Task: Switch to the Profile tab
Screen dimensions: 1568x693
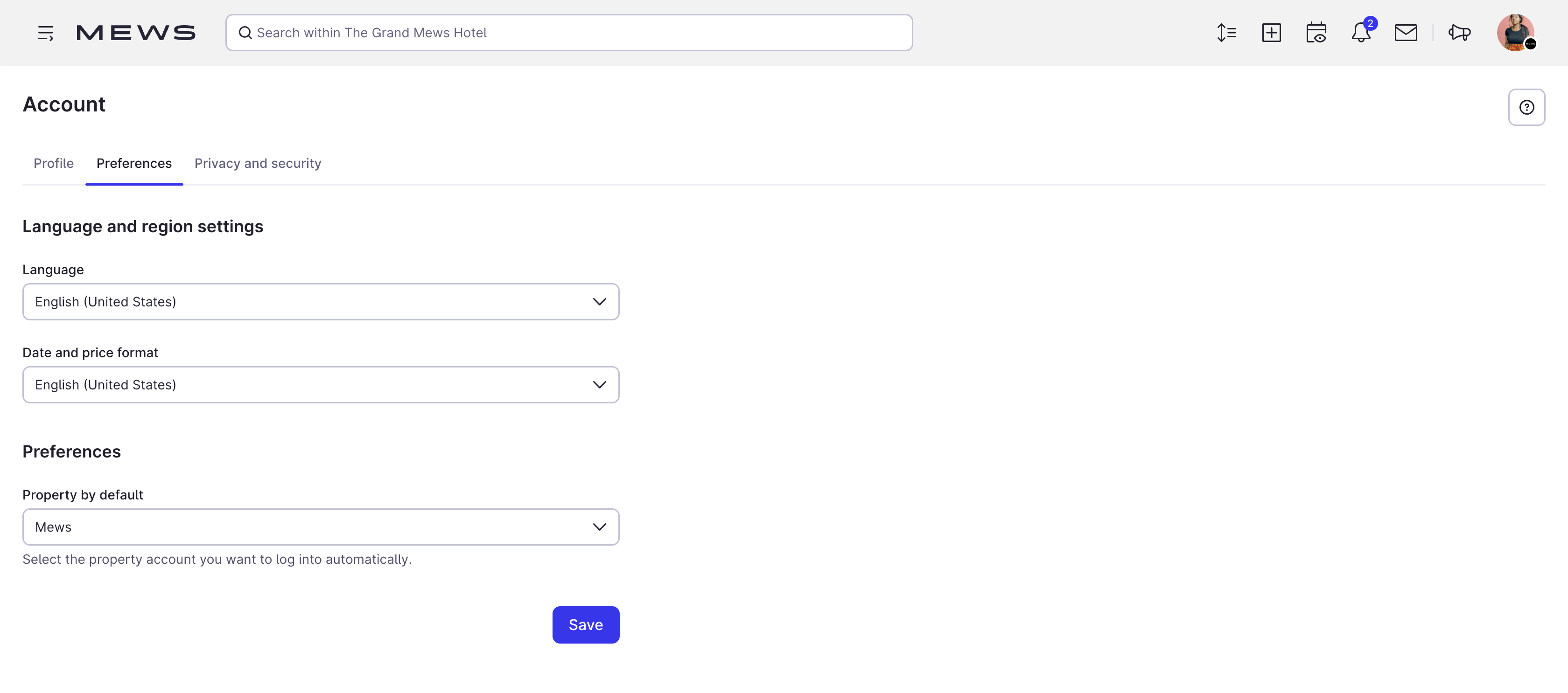Action: coord(54,163)
